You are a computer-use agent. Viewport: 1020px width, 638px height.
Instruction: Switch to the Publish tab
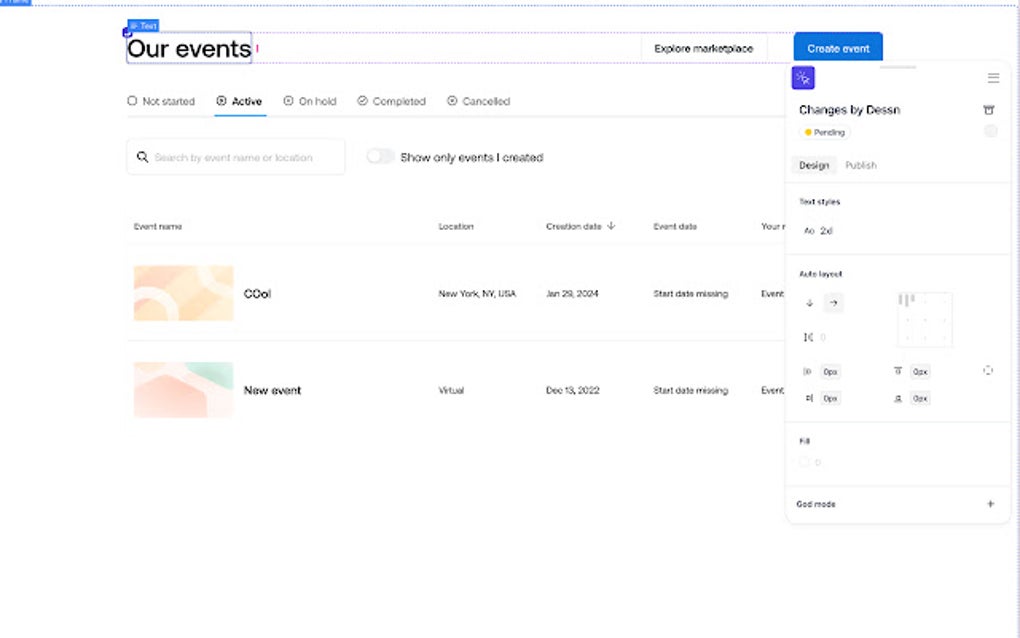click(860, 165)
